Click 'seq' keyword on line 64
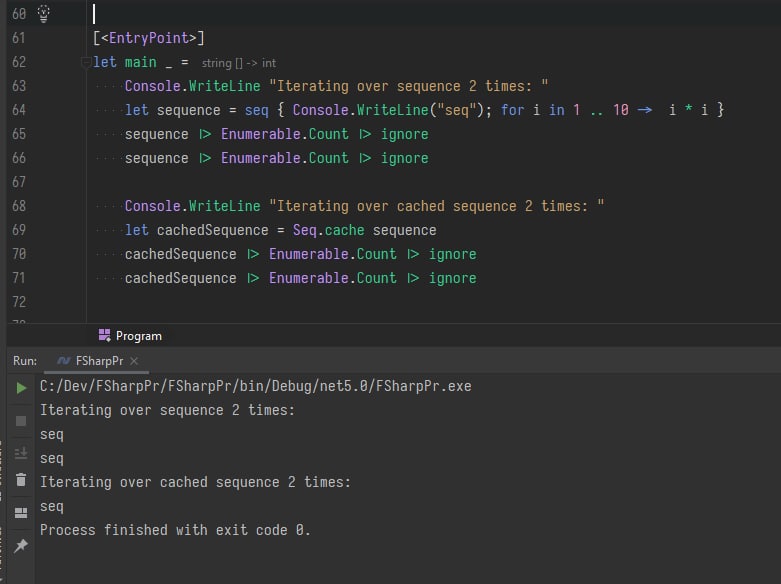The width and height of the screenshot is (781, 584). tap(257, 110)
